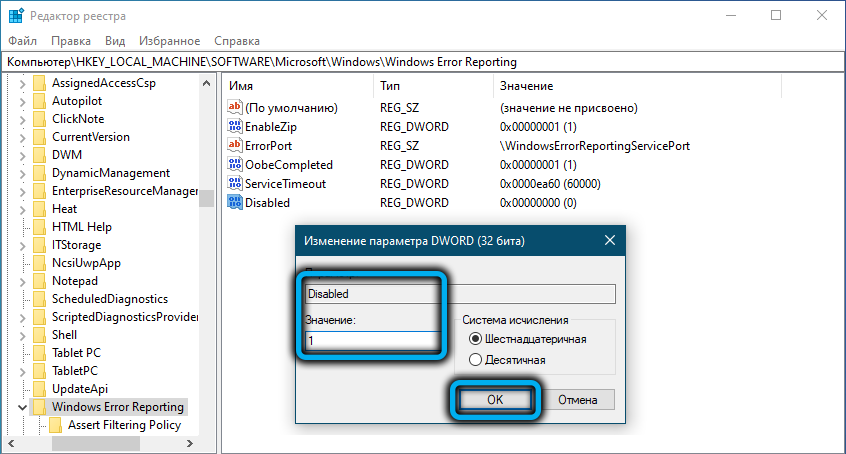Select the Шестнадцатеричная radio button
846x454 pixels.
tap(475, 339)
